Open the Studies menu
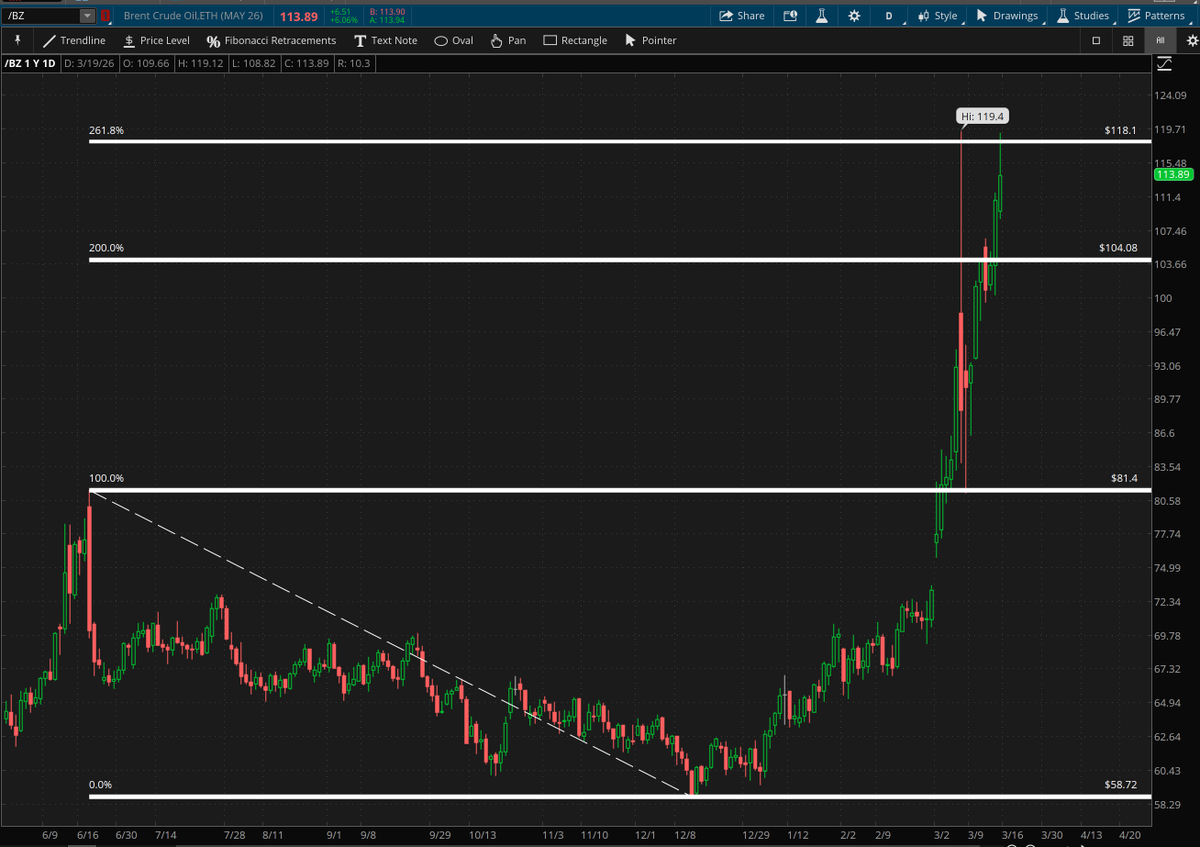 (1082, 16)
